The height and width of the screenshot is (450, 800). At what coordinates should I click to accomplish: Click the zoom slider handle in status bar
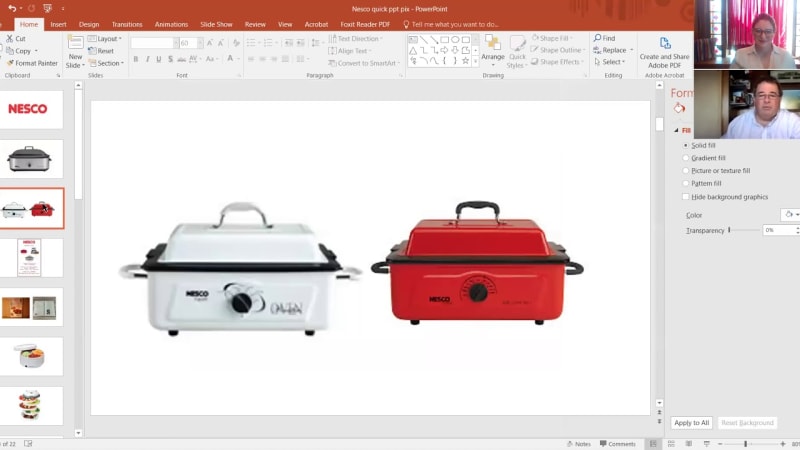click(745, 444)
